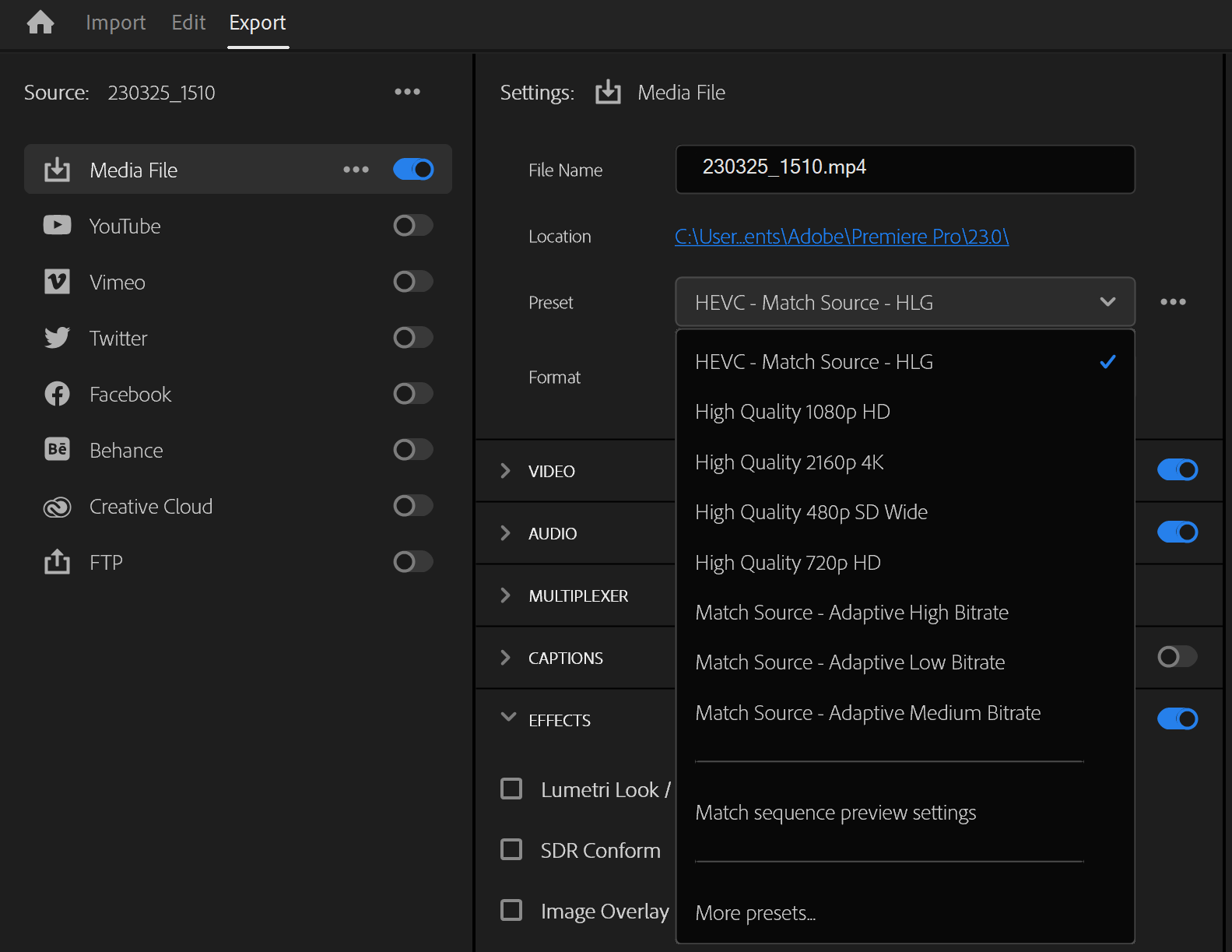1232x952 pixels.
Task: Enable the CAPTIONS section toggle
Action: pyautogui.click(x=1178, y=657)
